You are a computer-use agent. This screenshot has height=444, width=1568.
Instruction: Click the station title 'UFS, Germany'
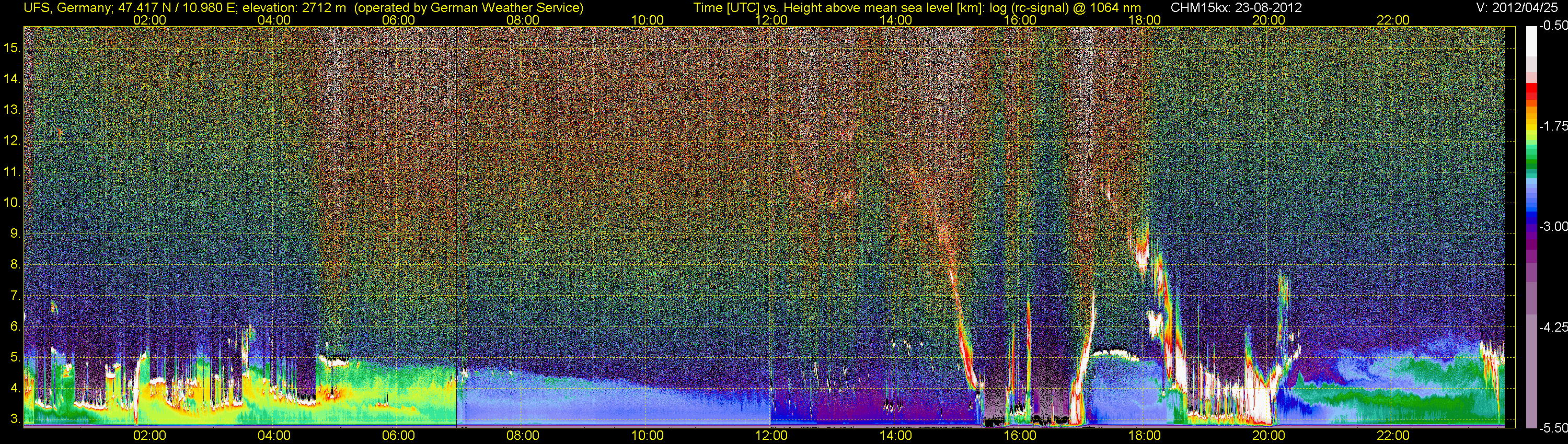(67, 7)
